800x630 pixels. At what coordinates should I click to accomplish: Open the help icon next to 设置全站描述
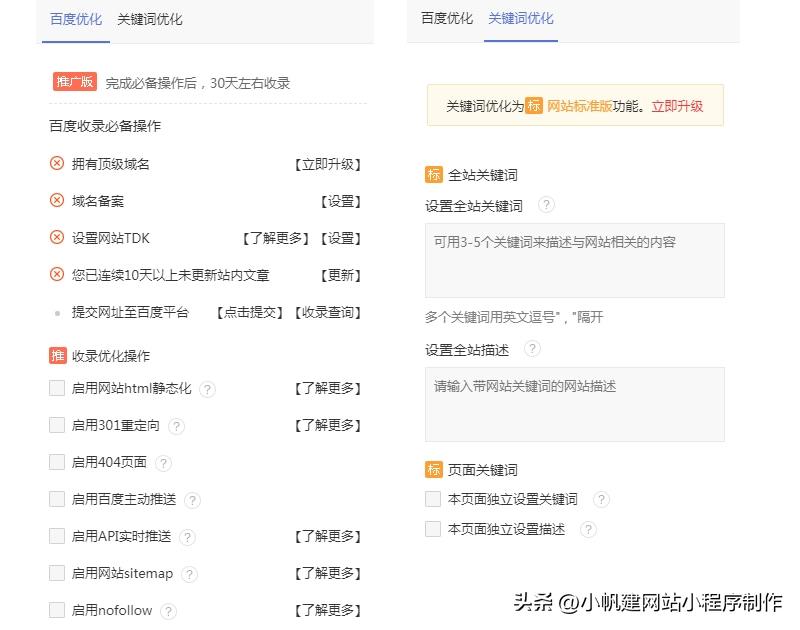(x=533, y=349)
